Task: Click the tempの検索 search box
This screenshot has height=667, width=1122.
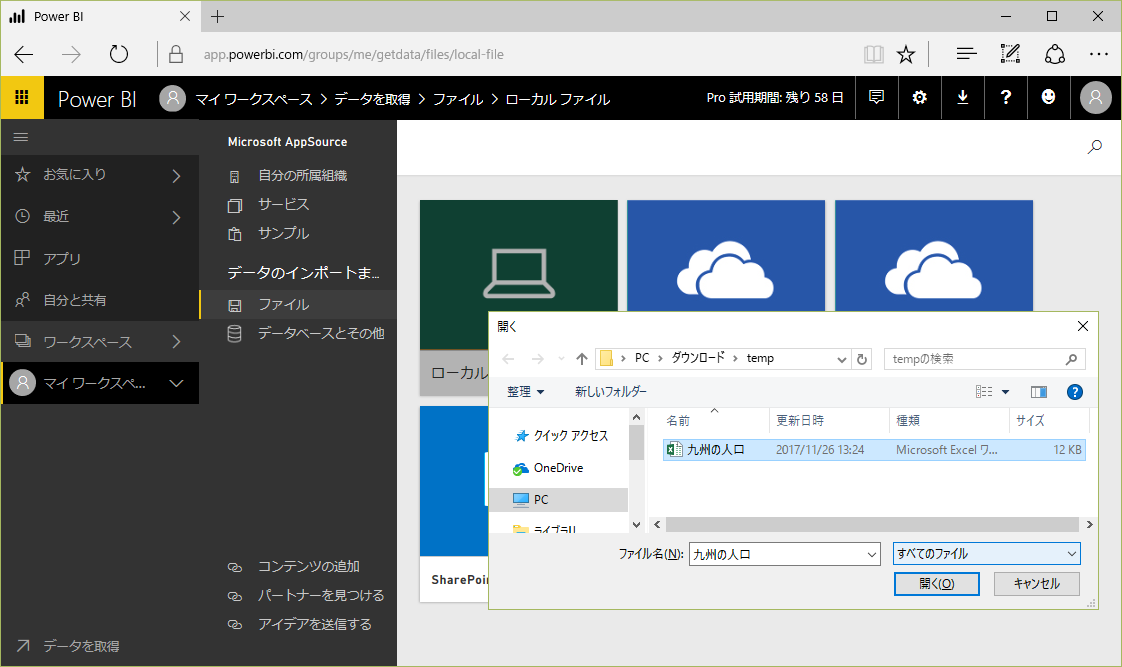Action: click(985, 359)
